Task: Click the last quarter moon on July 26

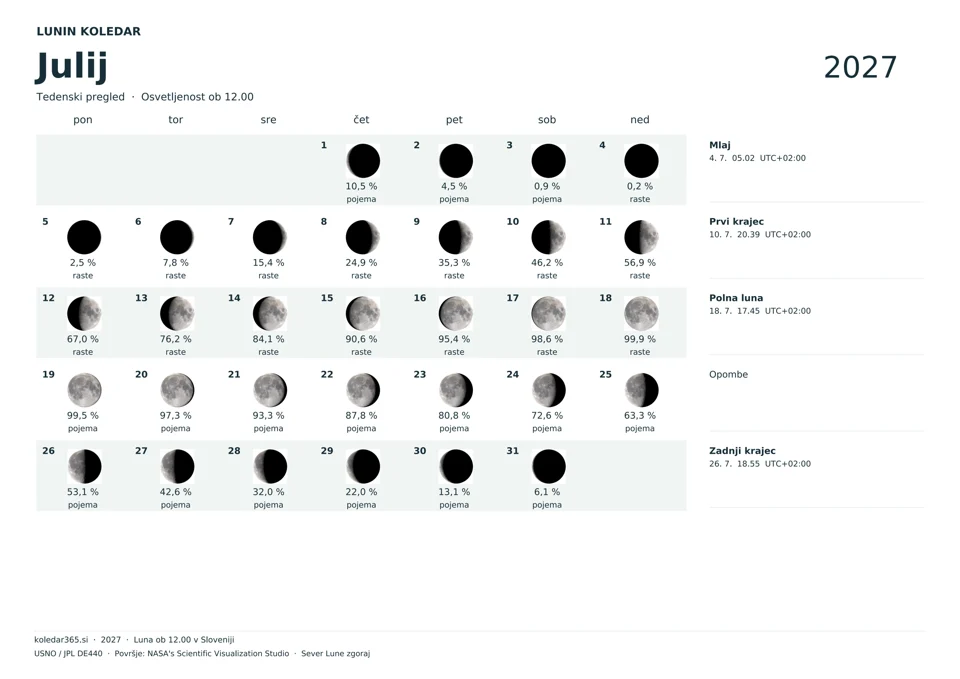Action: 84,467
